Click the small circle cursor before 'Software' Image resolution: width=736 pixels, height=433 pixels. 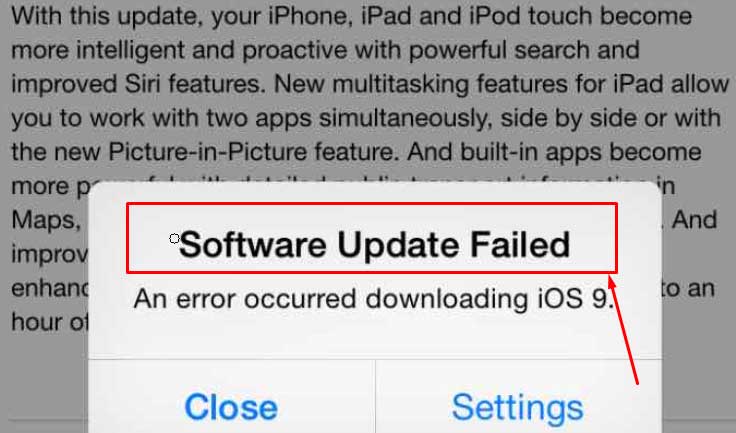pos(174,239)
